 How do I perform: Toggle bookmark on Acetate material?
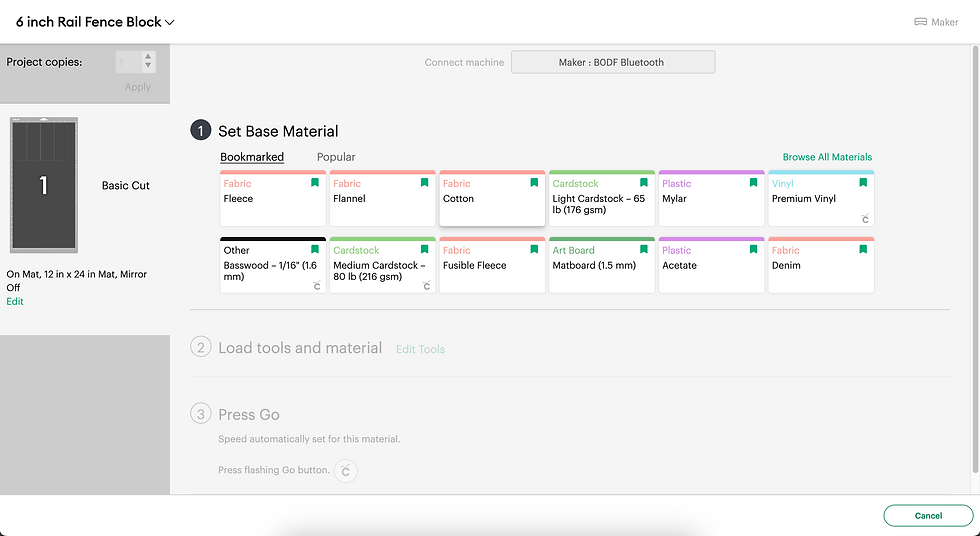(753, 249)
